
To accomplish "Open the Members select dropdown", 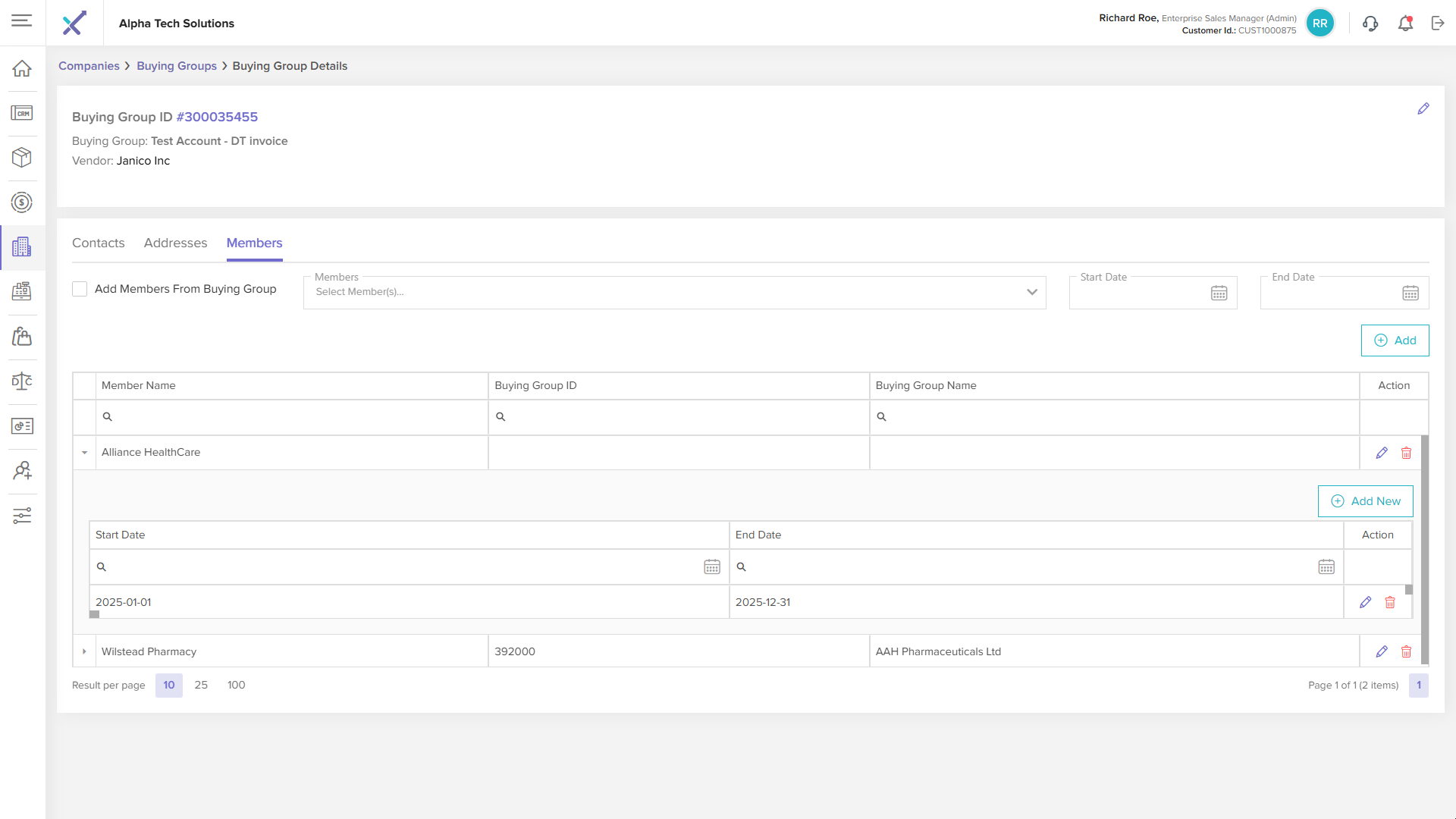I will pos(674,293).
